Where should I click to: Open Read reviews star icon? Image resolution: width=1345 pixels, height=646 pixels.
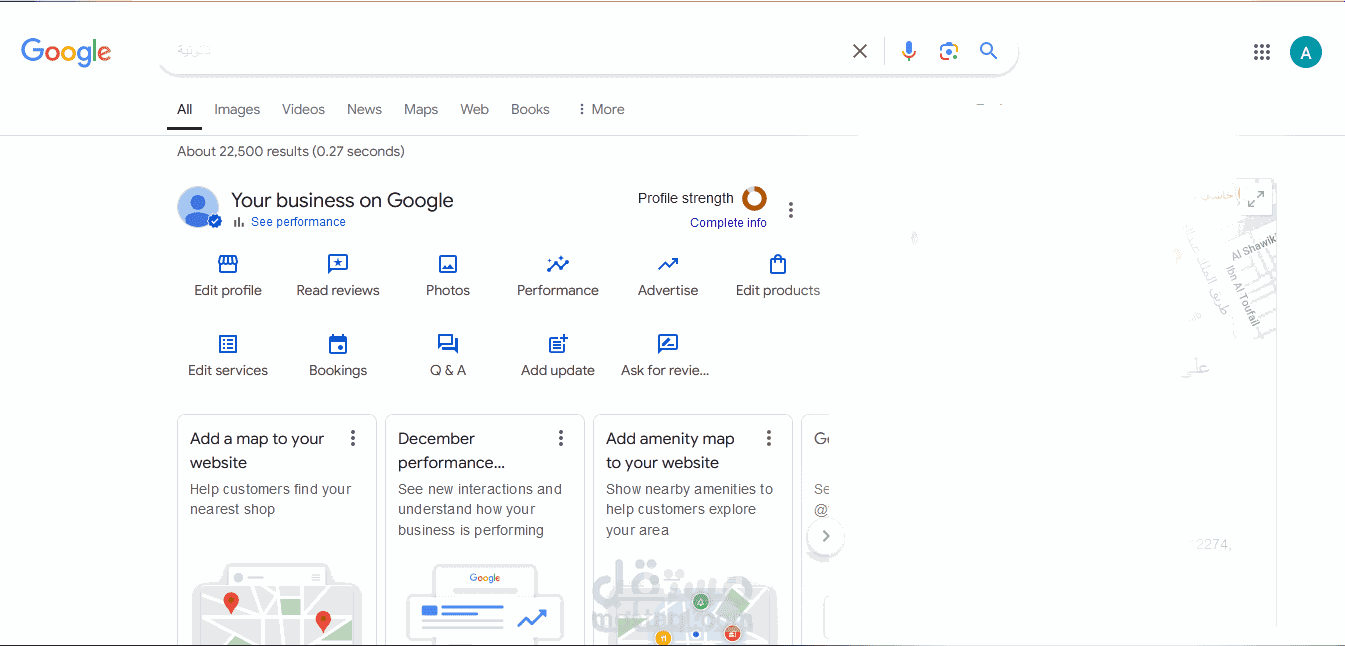pyautogui.click(x=338, y=264)
